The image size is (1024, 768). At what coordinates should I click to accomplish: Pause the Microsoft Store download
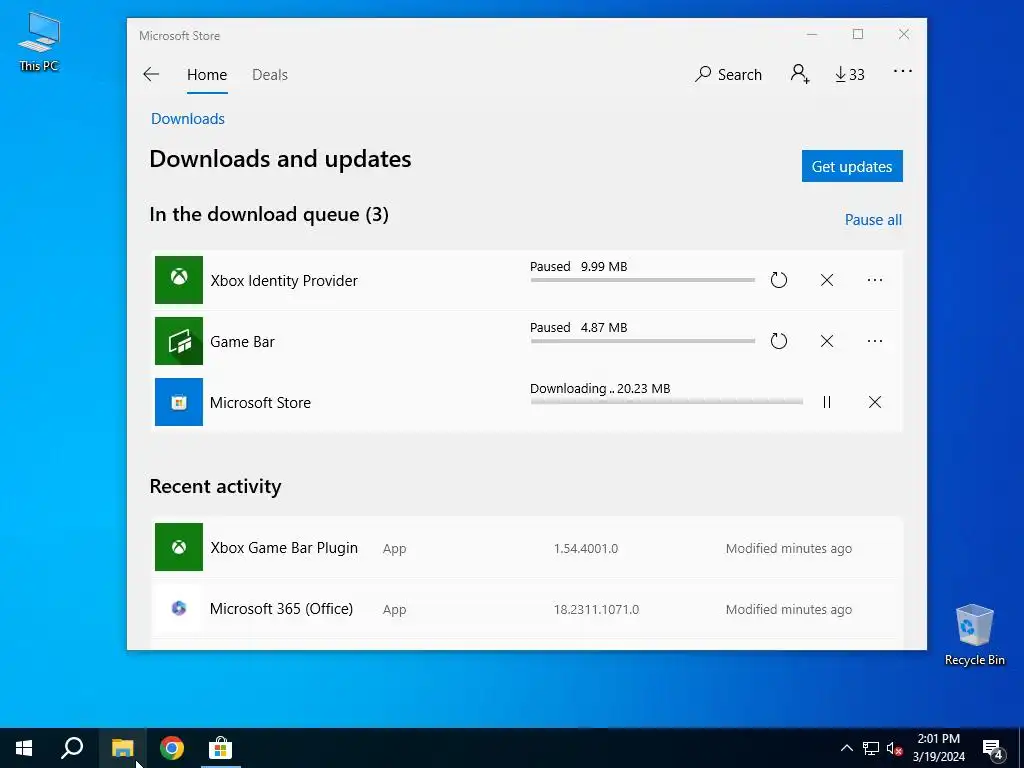(827, 402)
